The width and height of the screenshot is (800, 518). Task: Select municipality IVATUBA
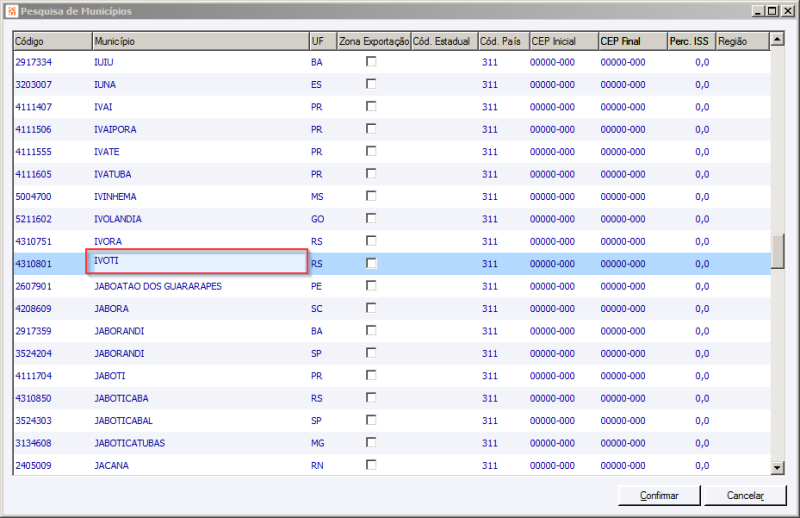113,174
